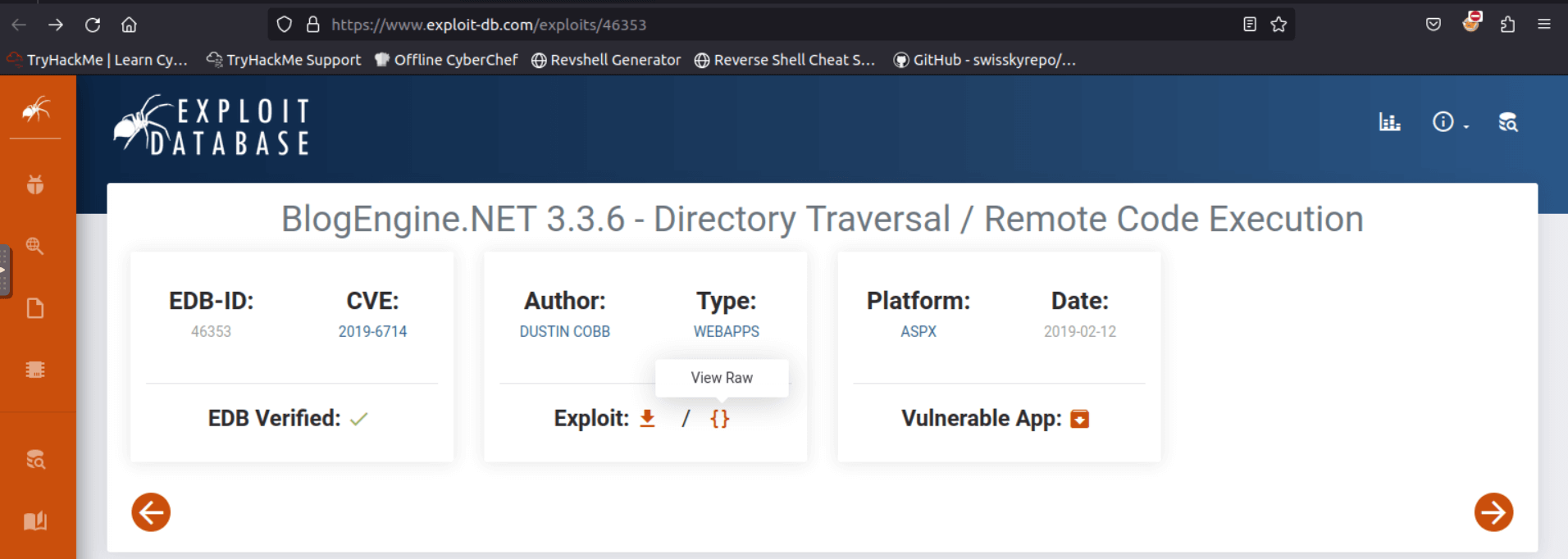Open Google Hacking Database sidebar magnifier icon
Viewport: 1568px width, 559px height.
point(35,246)
